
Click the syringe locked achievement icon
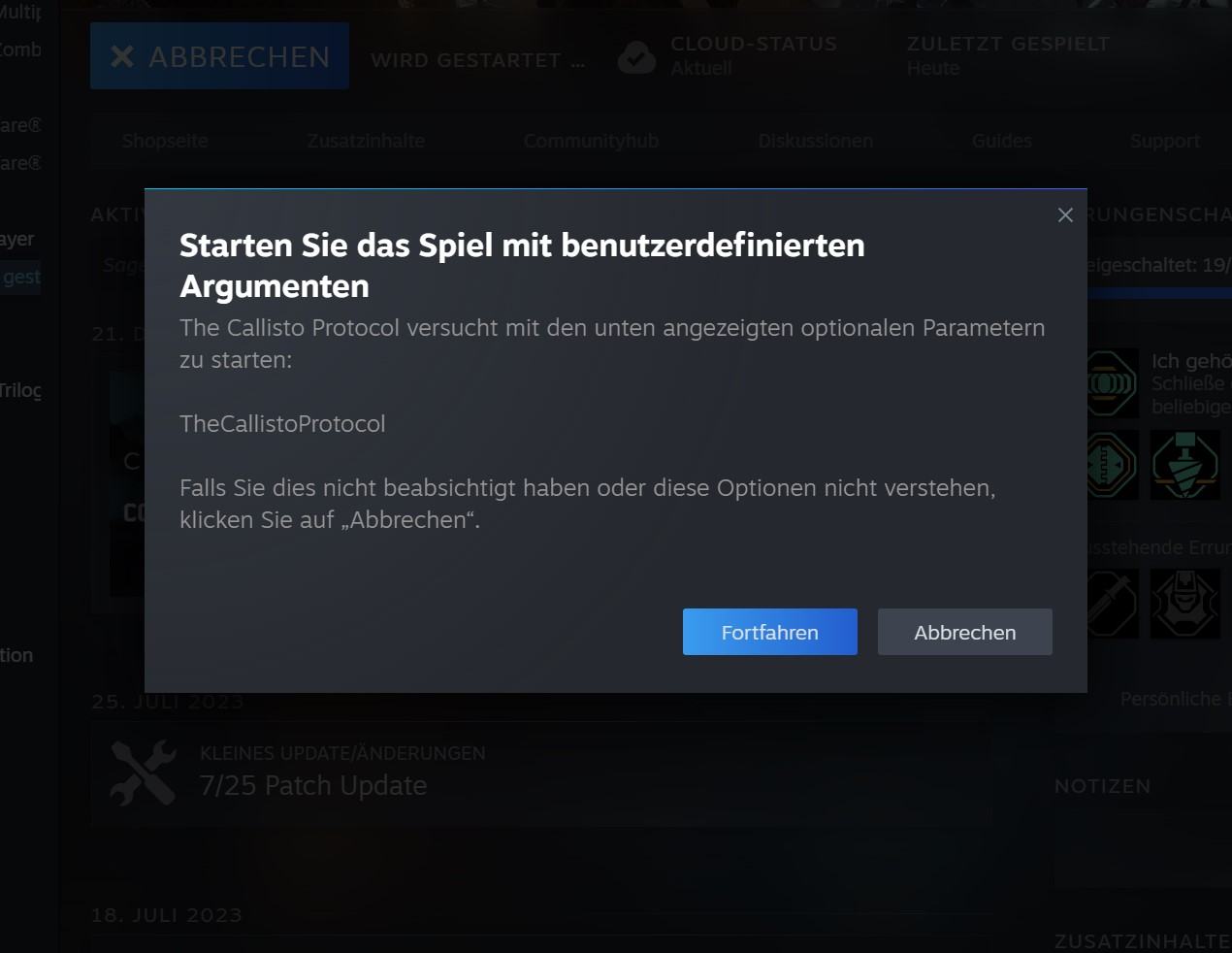[1112, 603]
